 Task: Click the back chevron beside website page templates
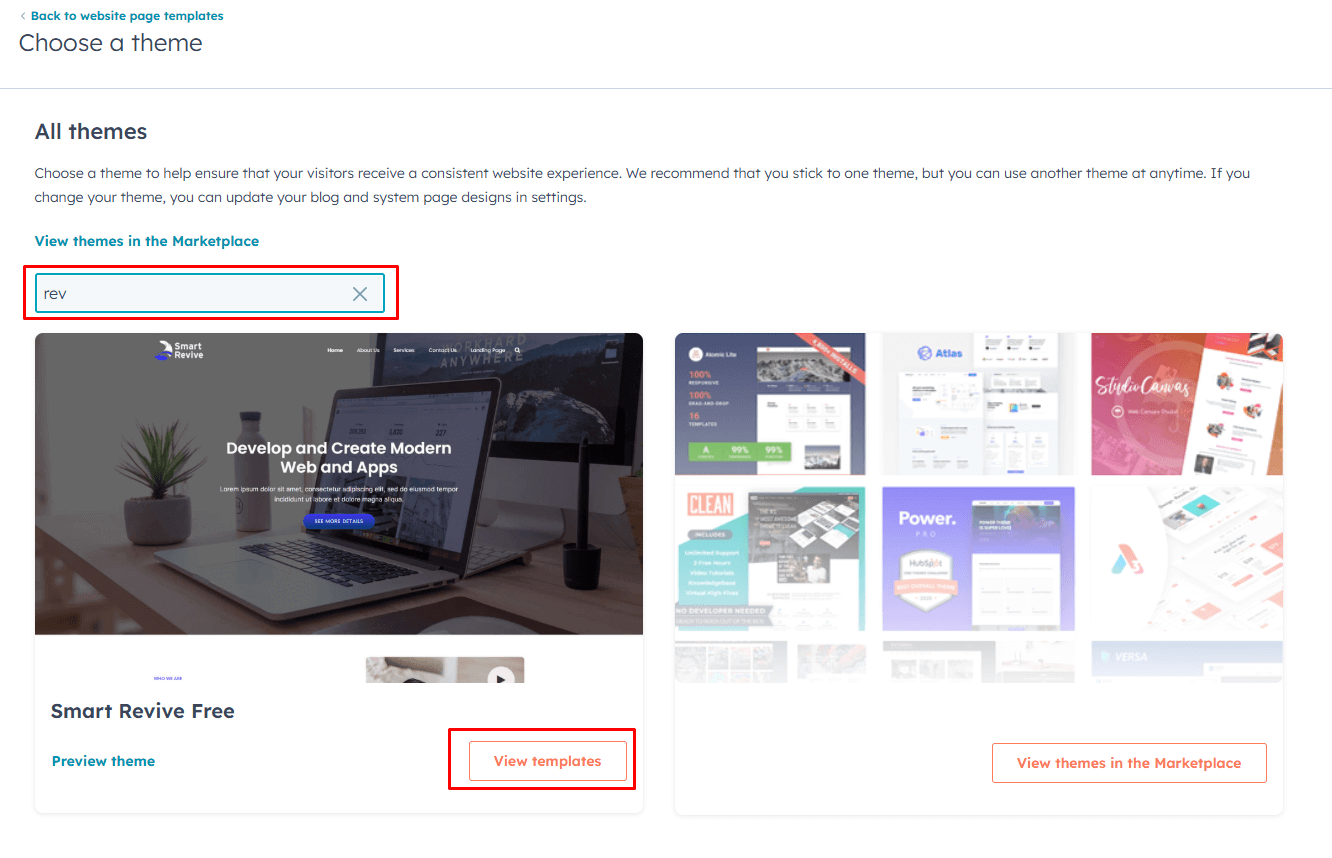point(23,16)
